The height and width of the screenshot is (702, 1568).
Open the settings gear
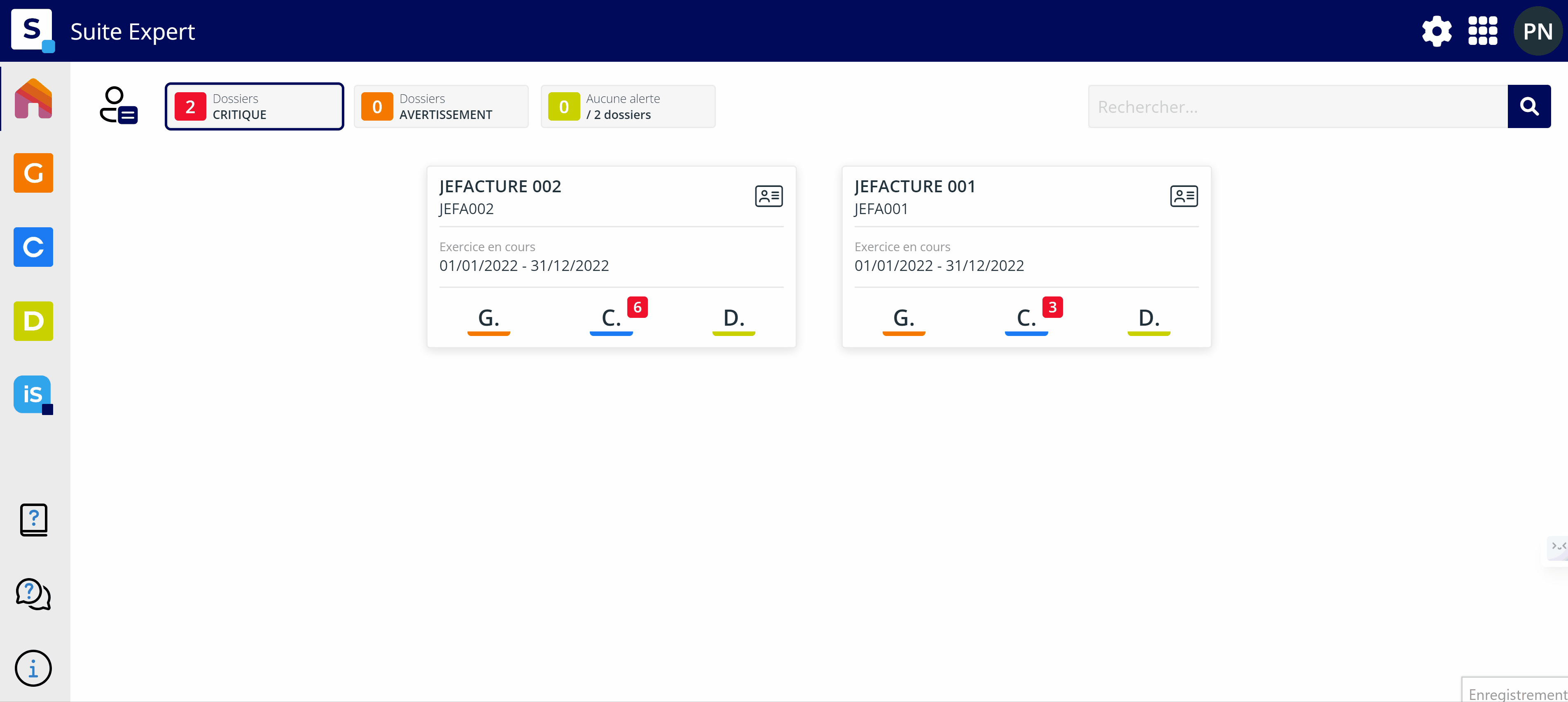tap(1437, 31)
